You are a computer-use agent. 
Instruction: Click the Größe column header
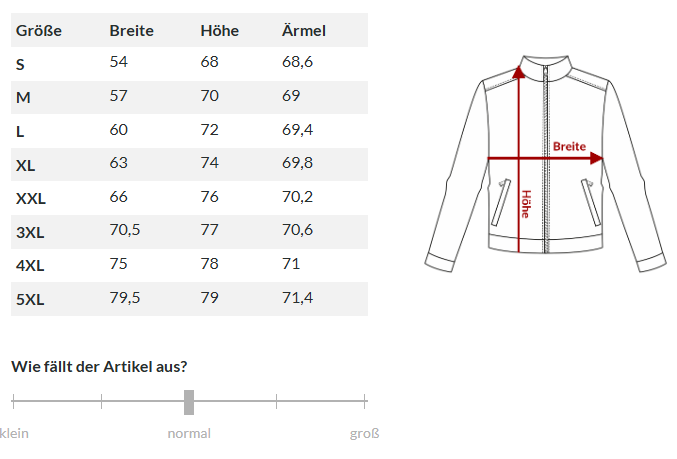coord(39,30)
